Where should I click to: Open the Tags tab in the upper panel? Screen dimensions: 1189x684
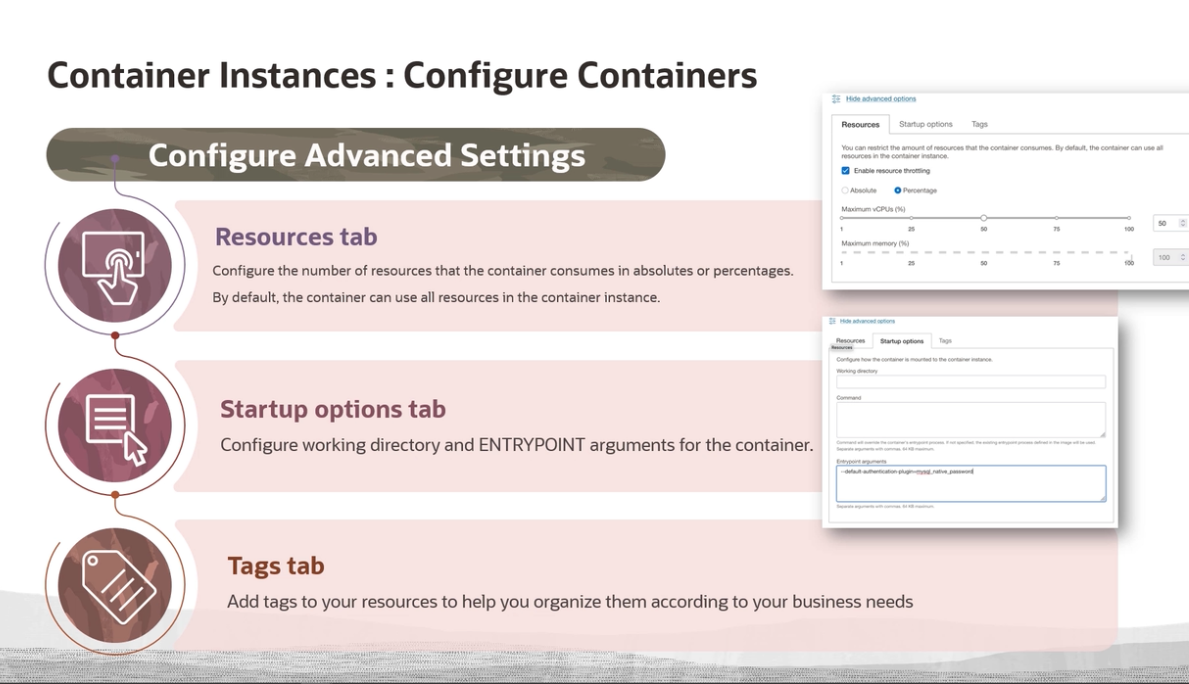coord(979,125)
